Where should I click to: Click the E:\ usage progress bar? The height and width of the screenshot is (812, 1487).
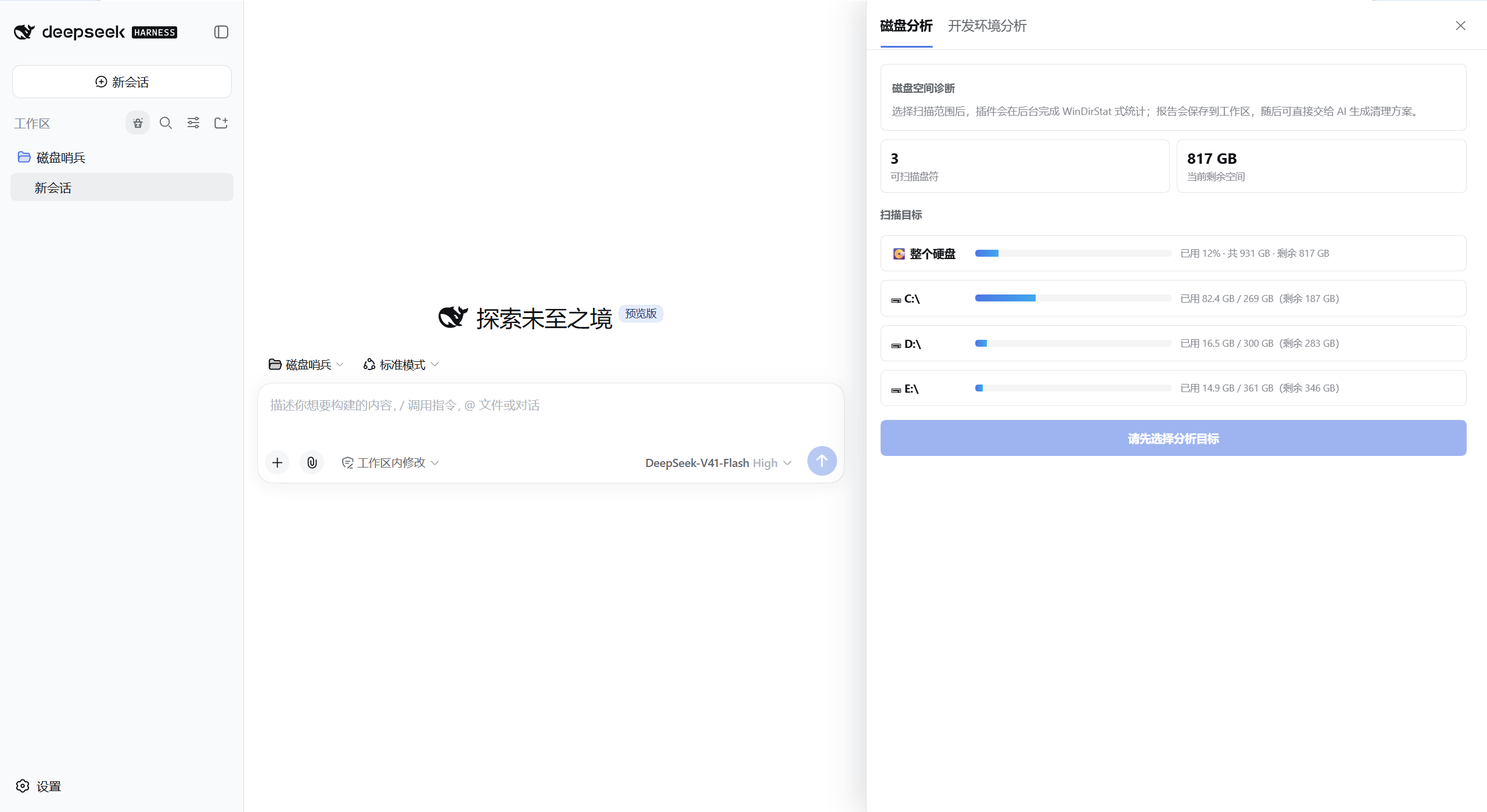coord(1073,388)
